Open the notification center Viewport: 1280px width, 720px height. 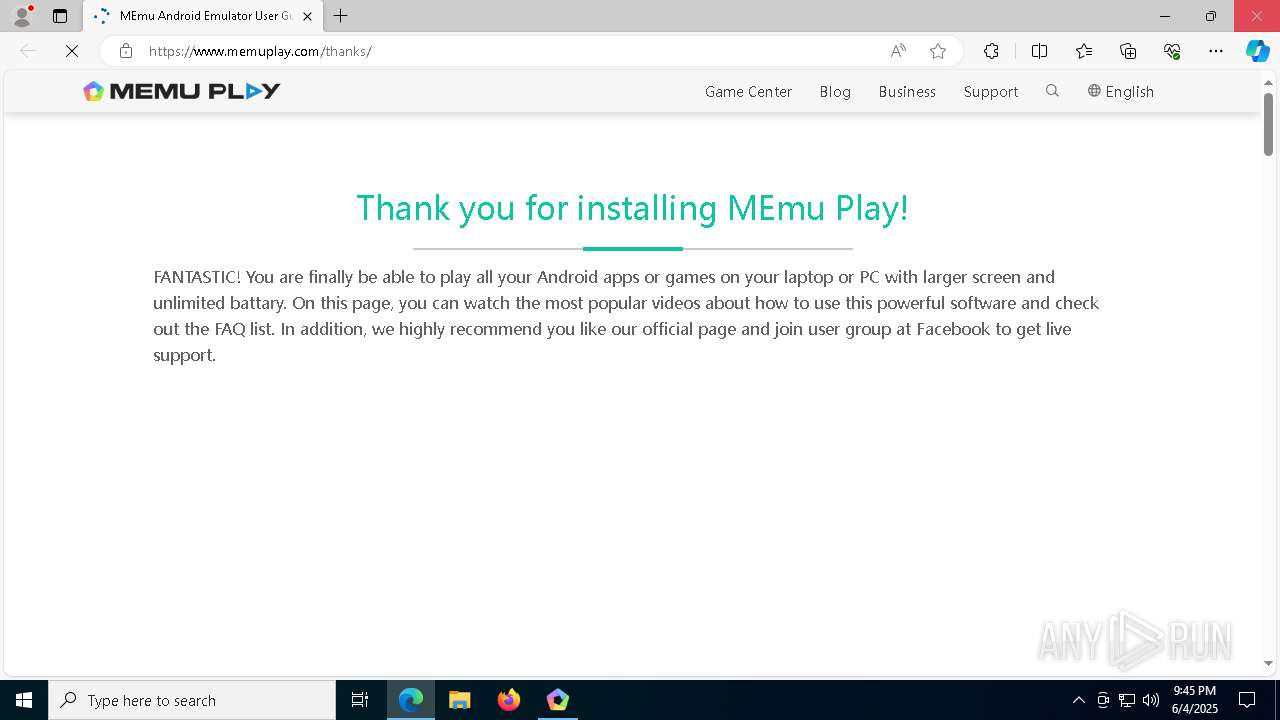pos(1247,700)
